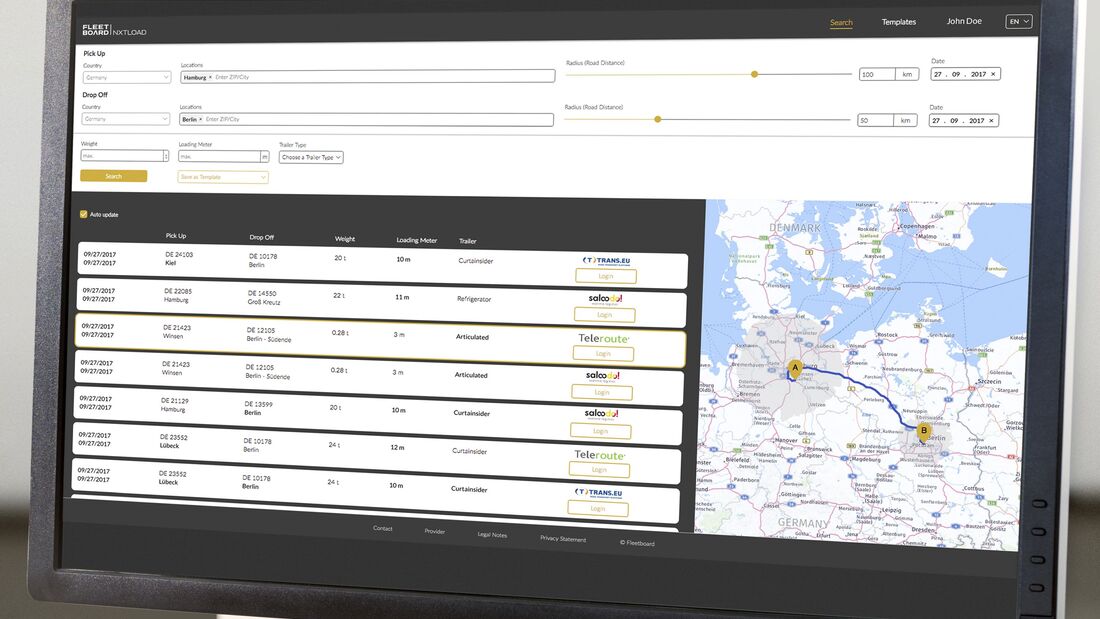Remove the Hamburg location tag

[210, 77]
